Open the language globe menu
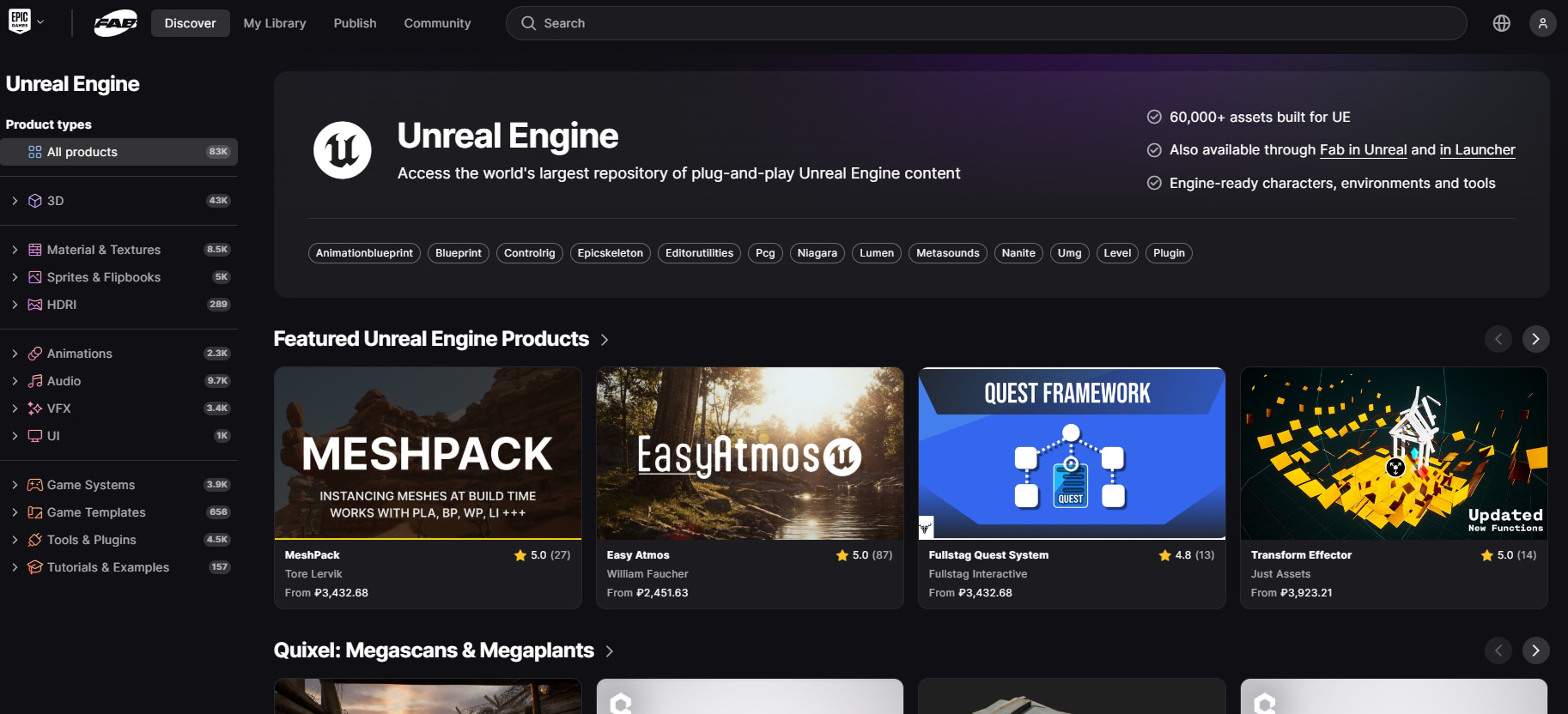This screenshot has width=1568, height=714. point(1501,23)
